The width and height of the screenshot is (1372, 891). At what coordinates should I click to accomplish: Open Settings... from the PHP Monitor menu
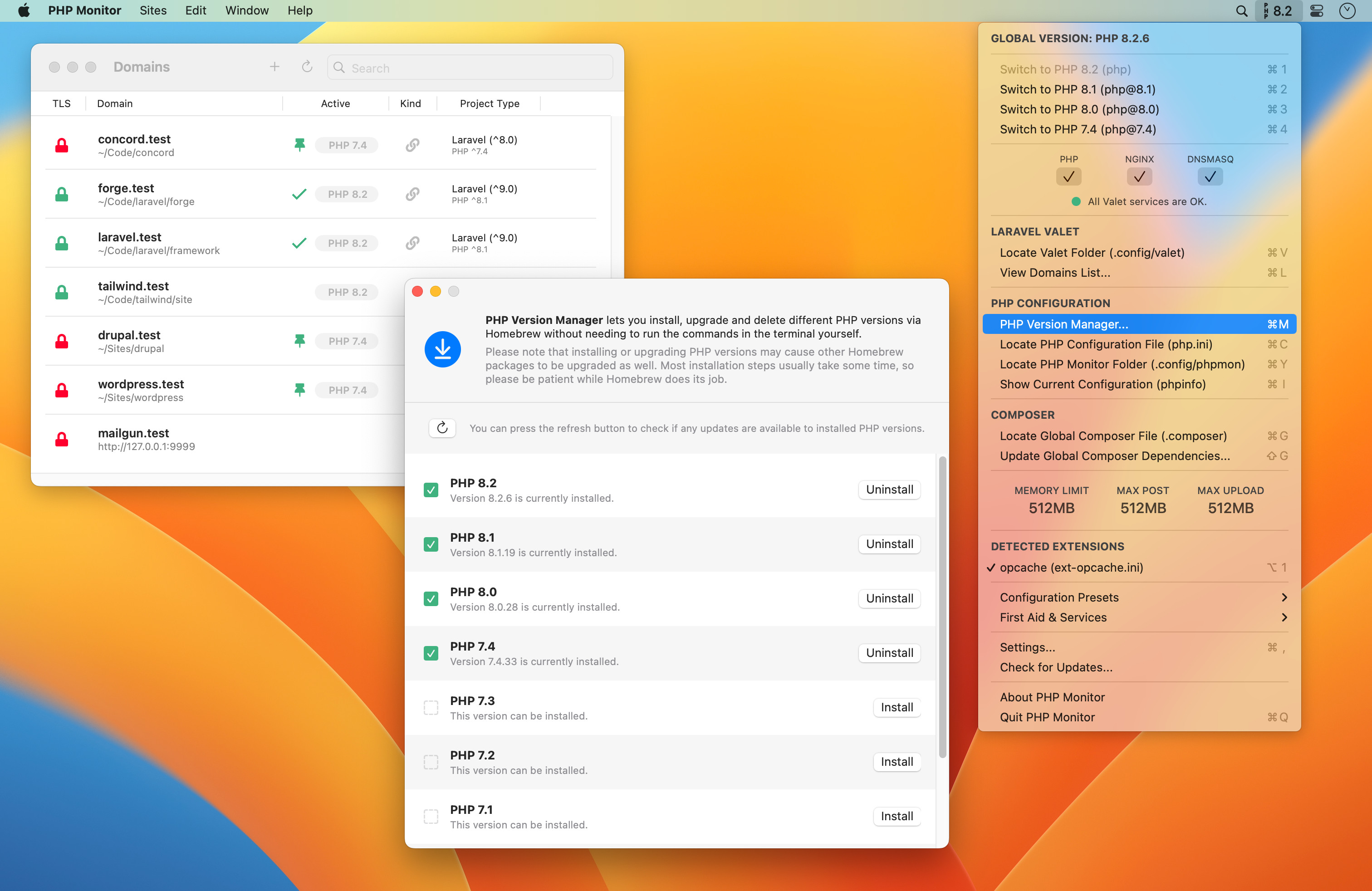1139,647
